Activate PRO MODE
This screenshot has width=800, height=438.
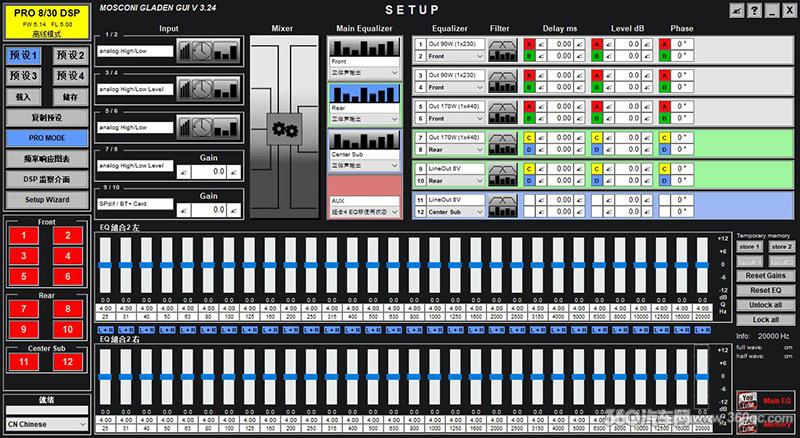click(x=47, y=138)
